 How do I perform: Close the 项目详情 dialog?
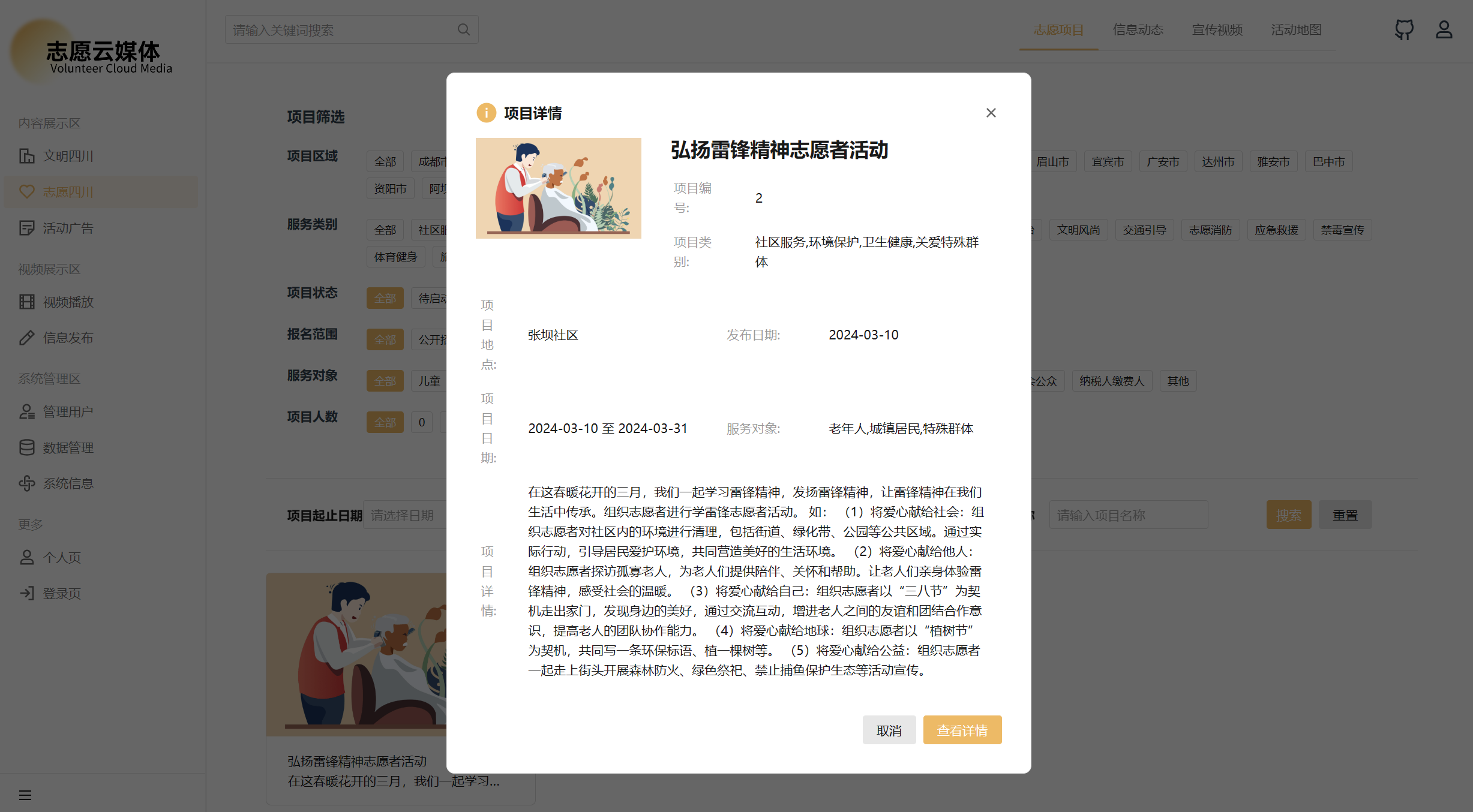991,113
